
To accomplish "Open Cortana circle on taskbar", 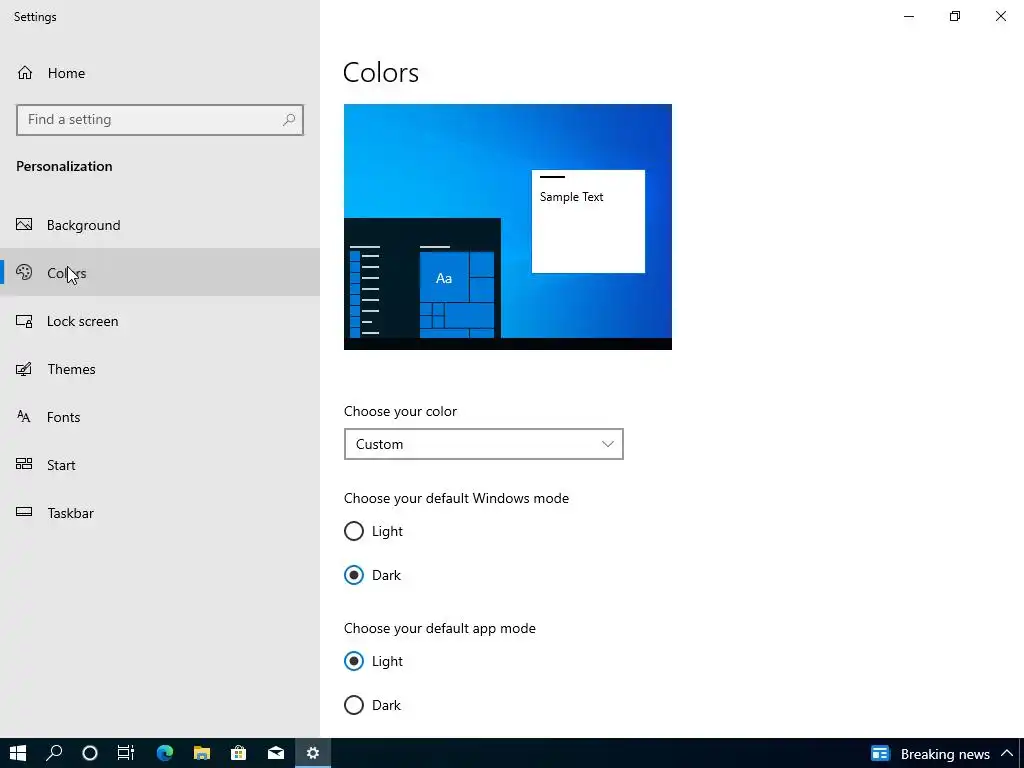I will 90,753.
